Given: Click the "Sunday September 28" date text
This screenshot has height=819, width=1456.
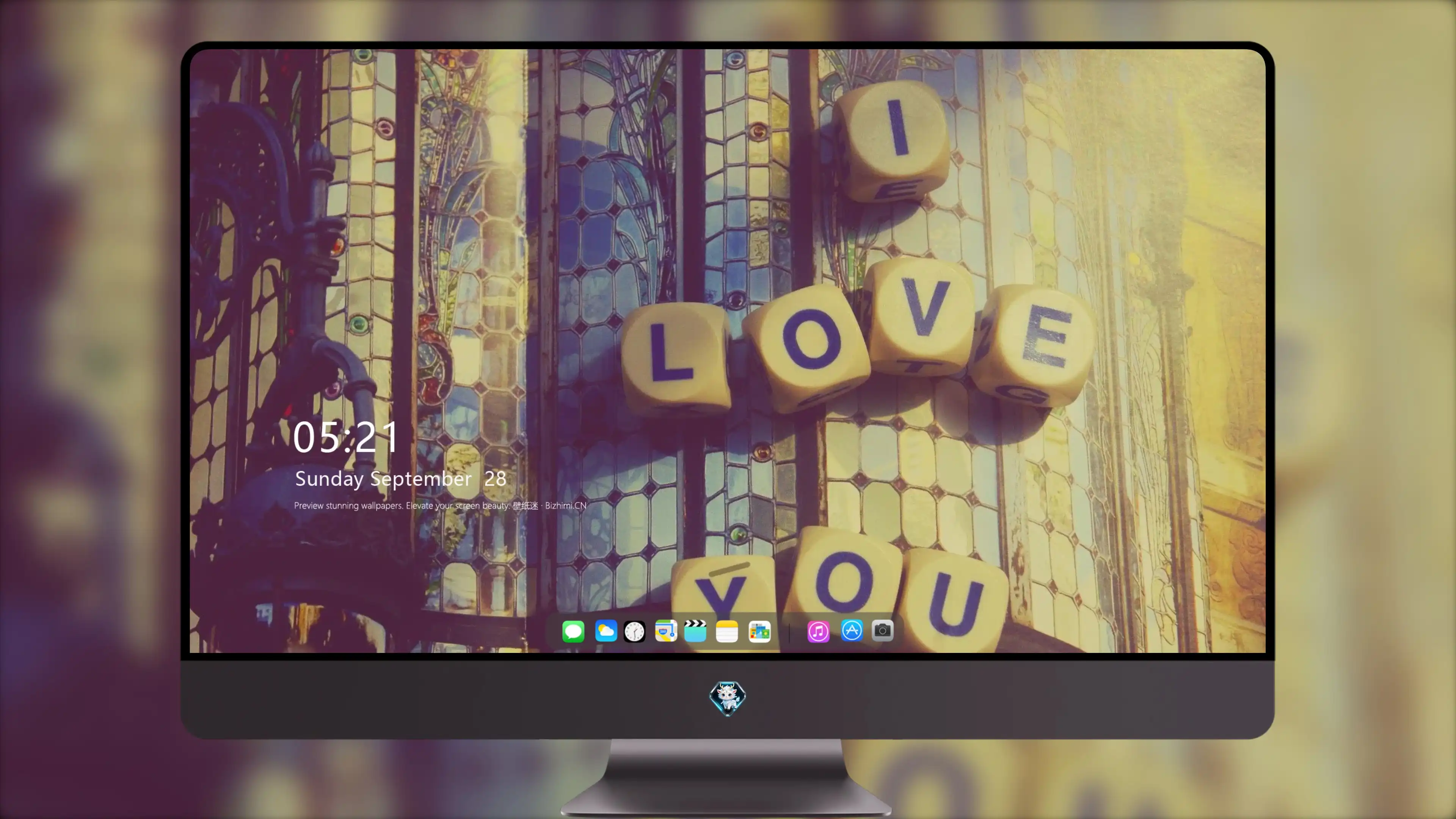Looking at the screenshot, I should pos(401,479).
